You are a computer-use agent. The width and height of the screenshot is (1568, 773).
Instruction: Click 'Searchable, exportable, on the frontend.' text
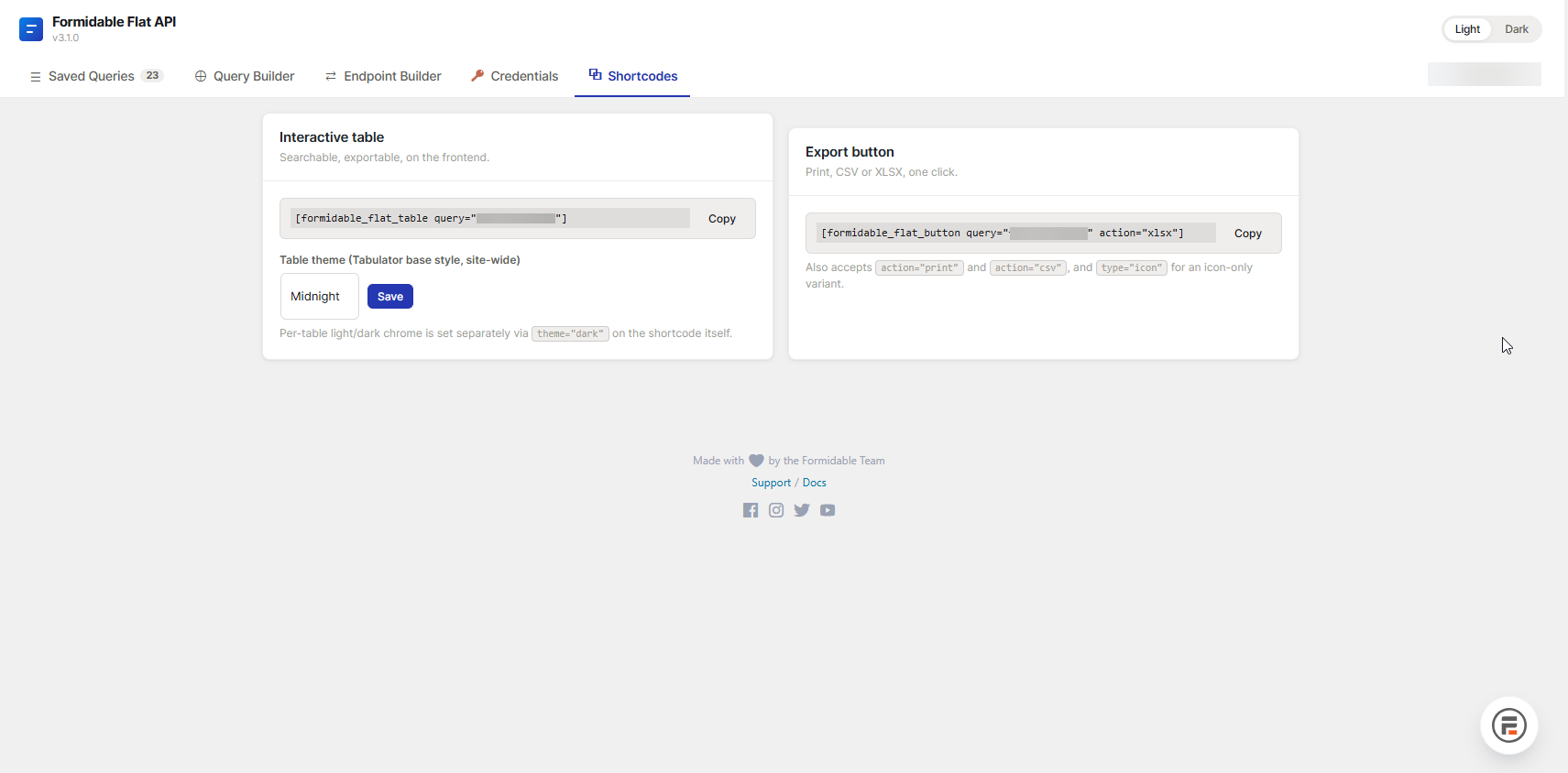click(384, 158)
